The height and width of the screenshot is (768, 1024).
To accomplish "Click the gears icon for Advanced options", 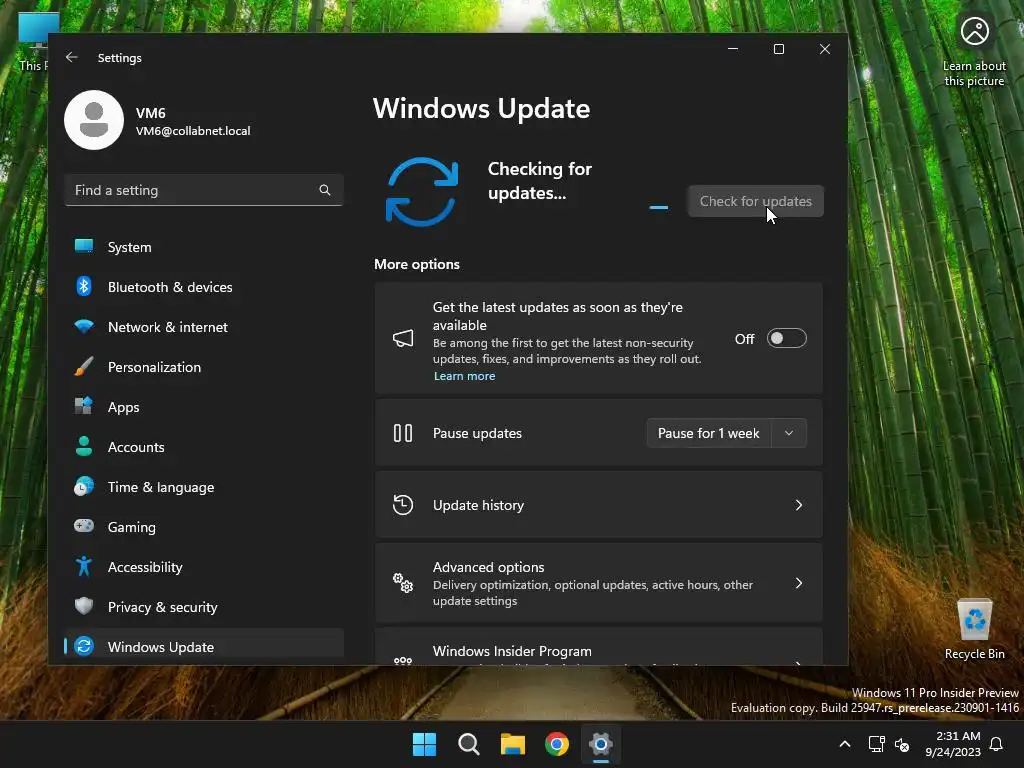I will point(403,583).
